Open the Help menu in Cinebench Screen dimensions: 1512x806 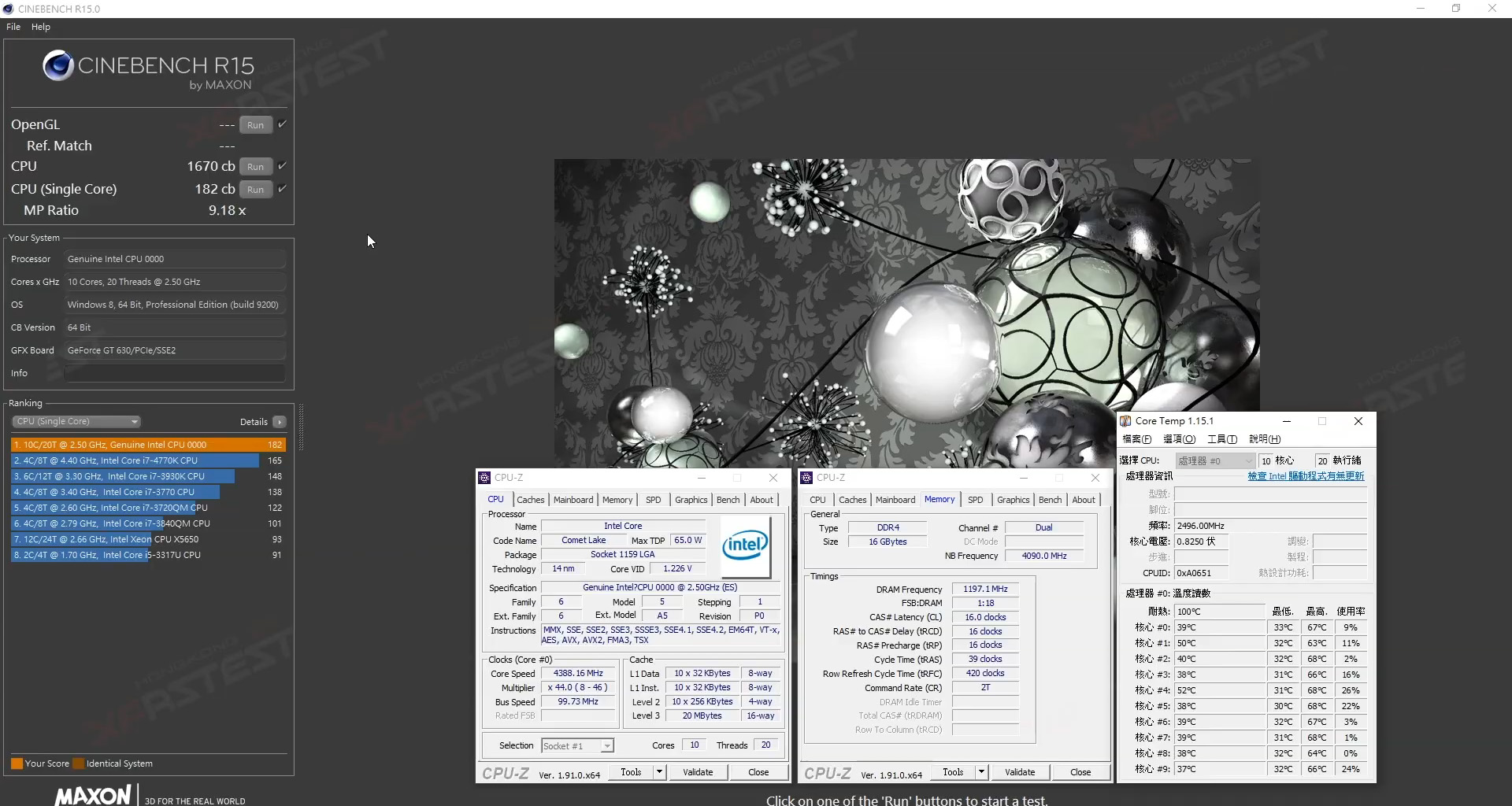tap(41, 27)
